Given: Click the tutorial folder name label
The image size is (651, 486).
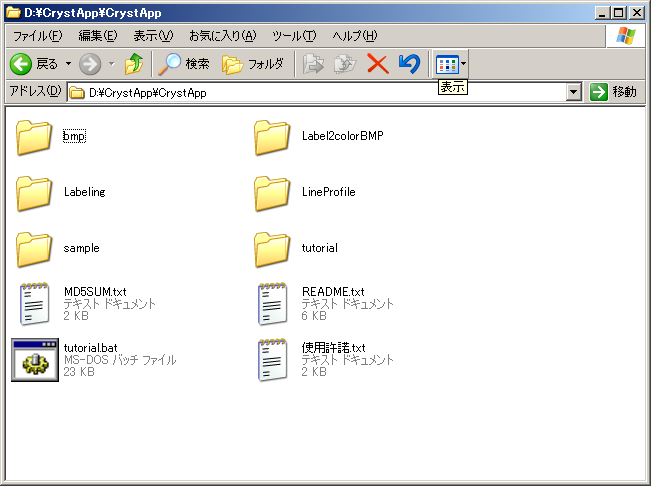Looking at the screenshot, I should click(x=320, y=248).
